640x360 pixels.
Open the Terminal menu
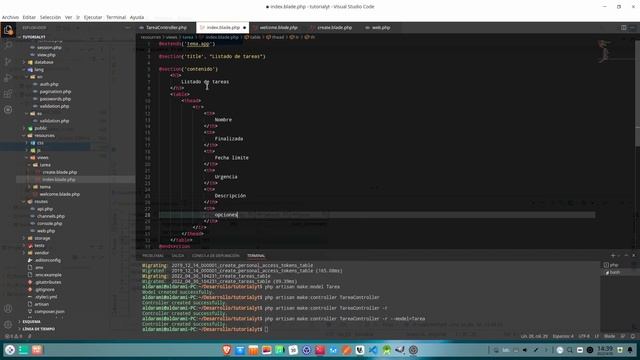click(x=116, y=17)
